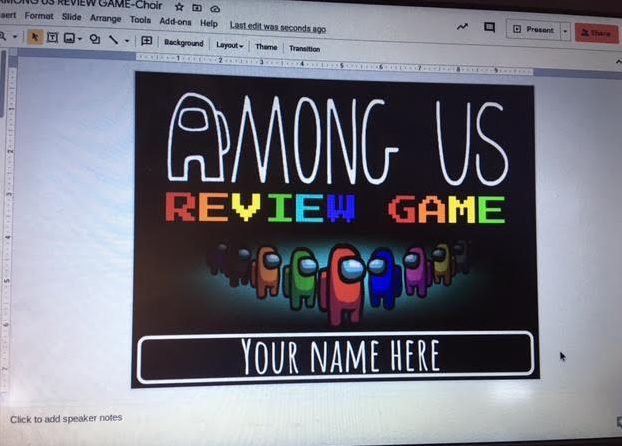The image size is (622, 446).
Task: Open the move to folder icon
Action: tap(197, 8)
